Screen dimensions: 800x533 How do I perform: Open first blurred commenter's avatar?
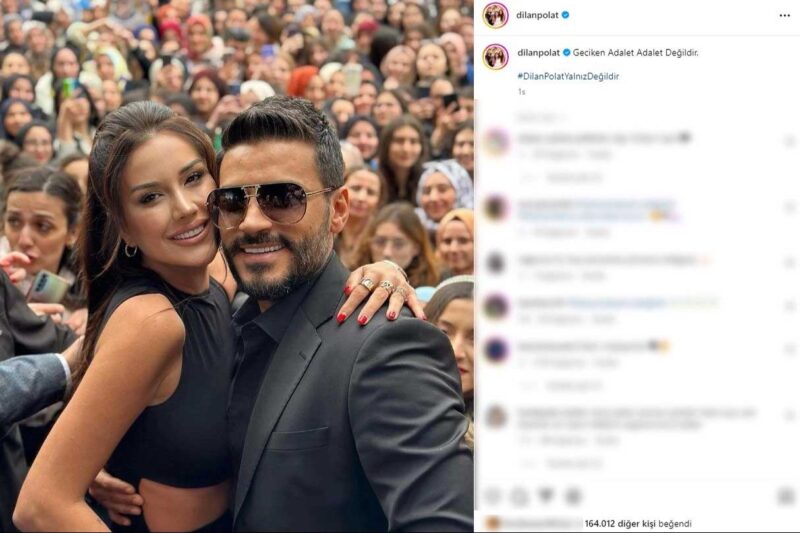[496, 142]
